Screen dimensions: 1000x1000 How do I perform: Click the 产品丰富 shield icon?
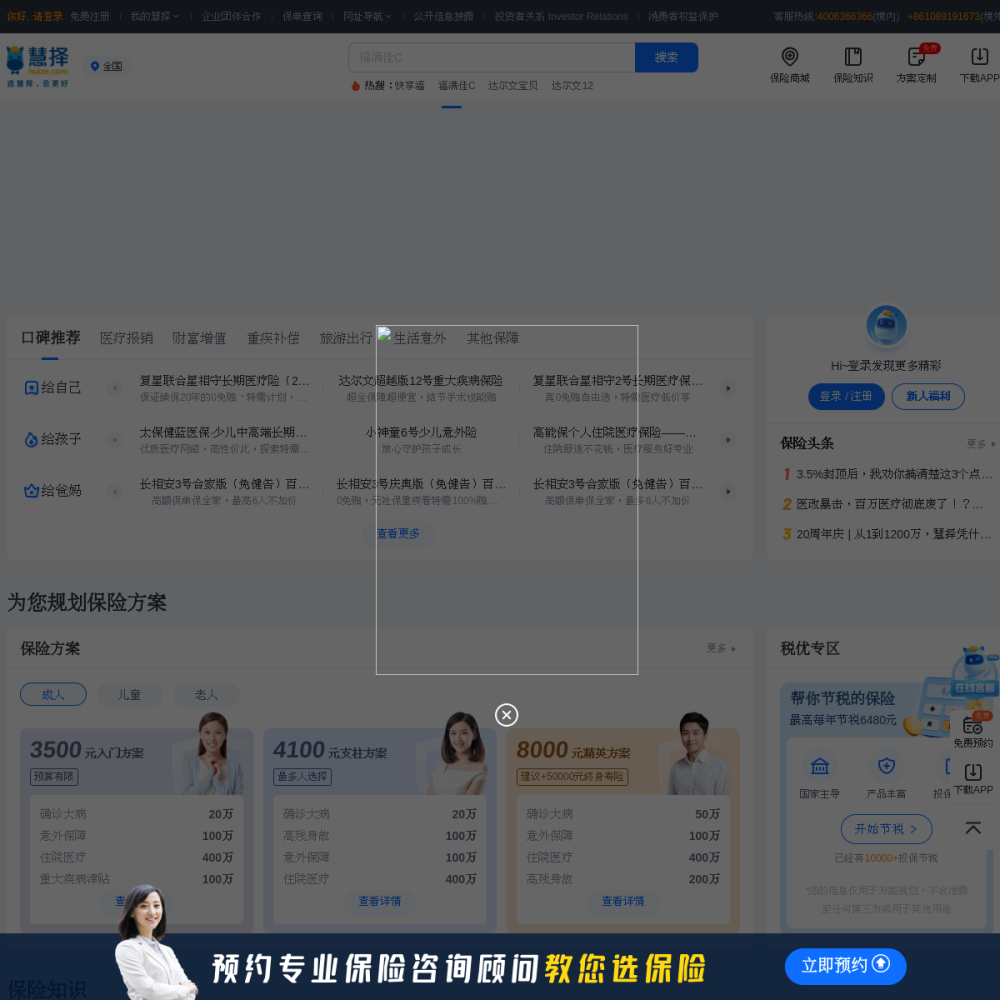pos(886,766)
